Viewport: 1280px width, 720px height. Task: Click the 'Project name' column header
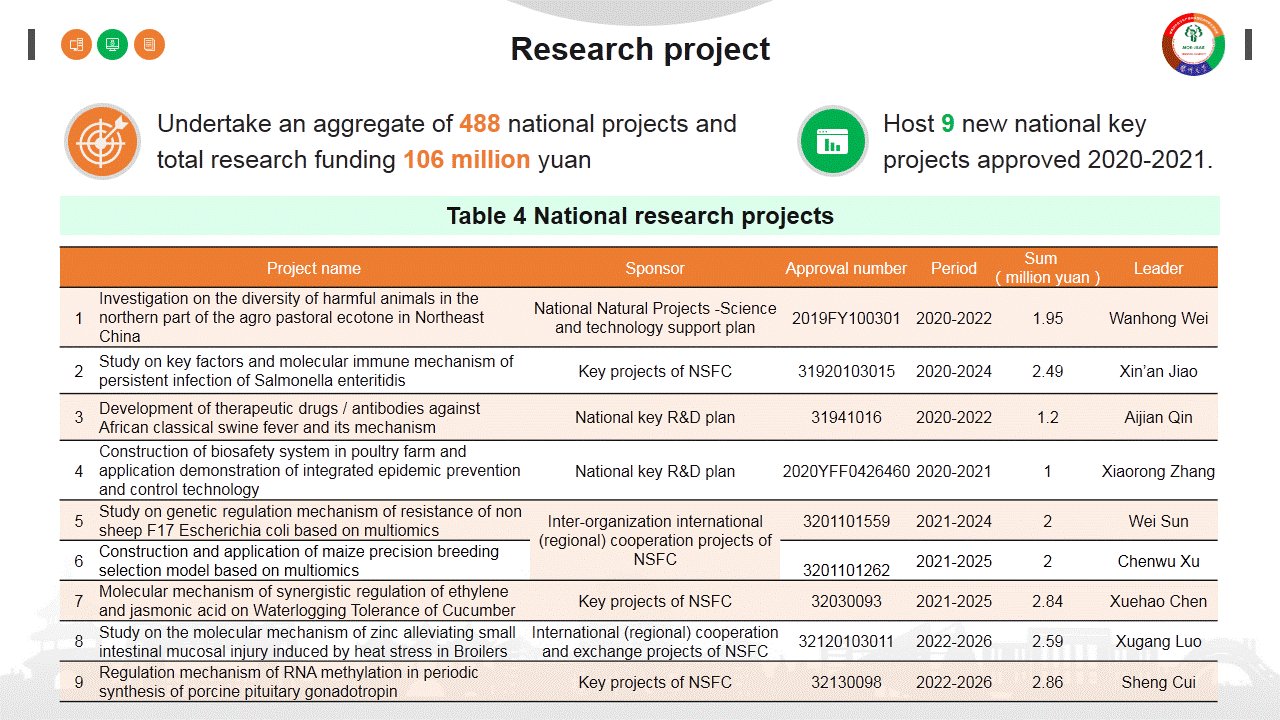point(313,268)
